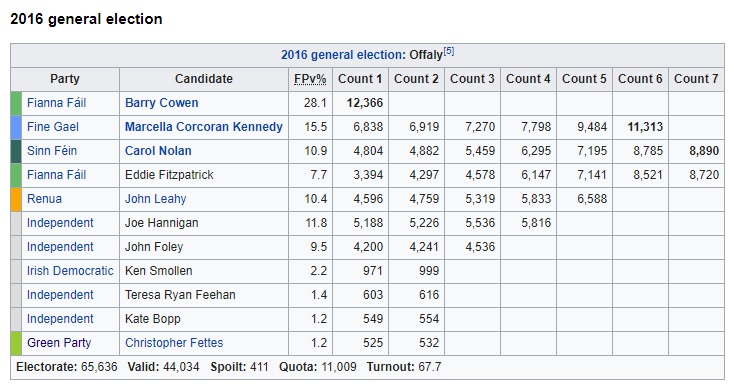Open Barry Cowen's page
Screen dimensions: 734x391
161,103
